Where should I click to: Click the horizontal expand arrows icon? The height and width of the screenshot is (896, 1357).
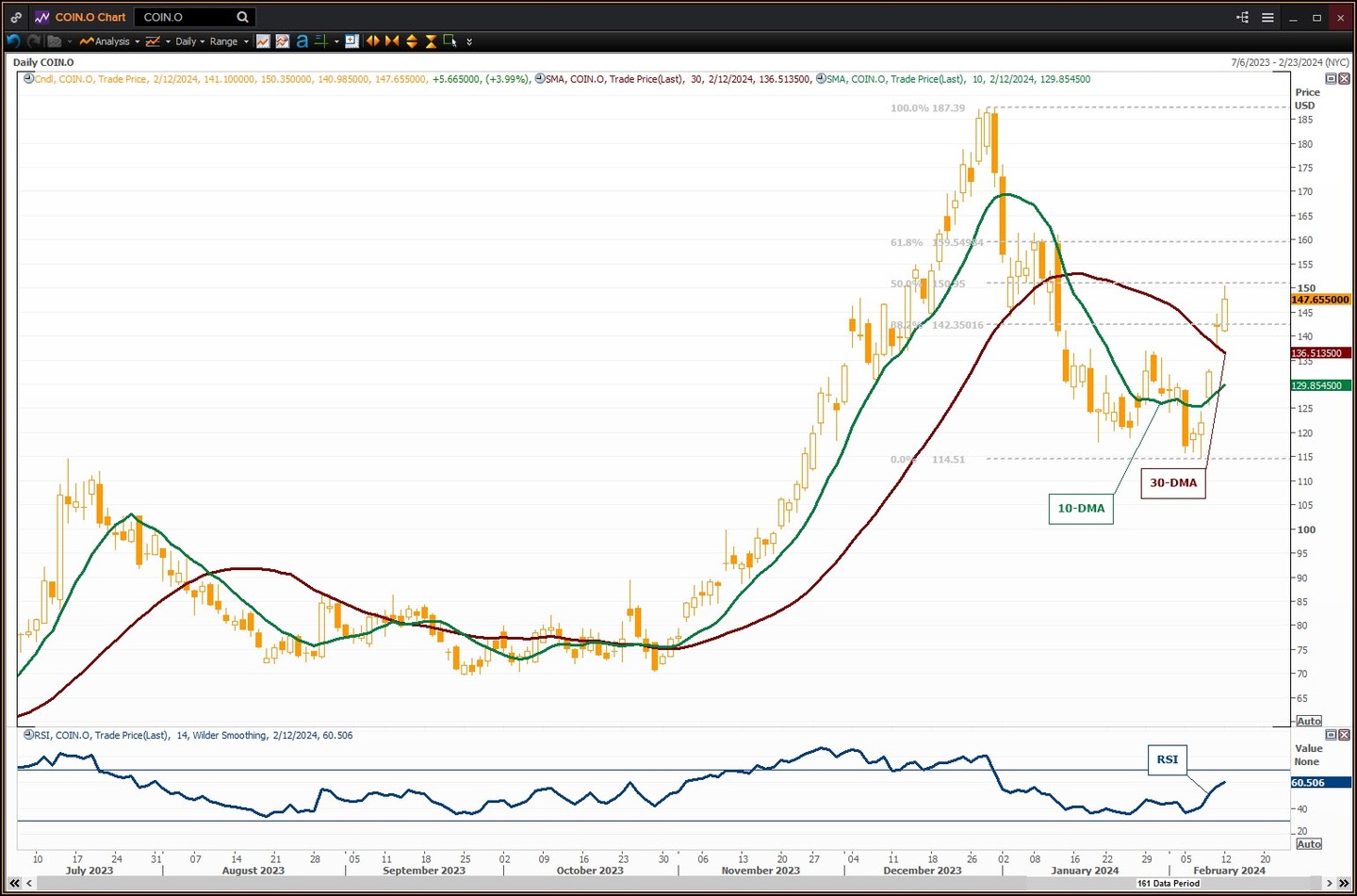(x=373, y=41)
